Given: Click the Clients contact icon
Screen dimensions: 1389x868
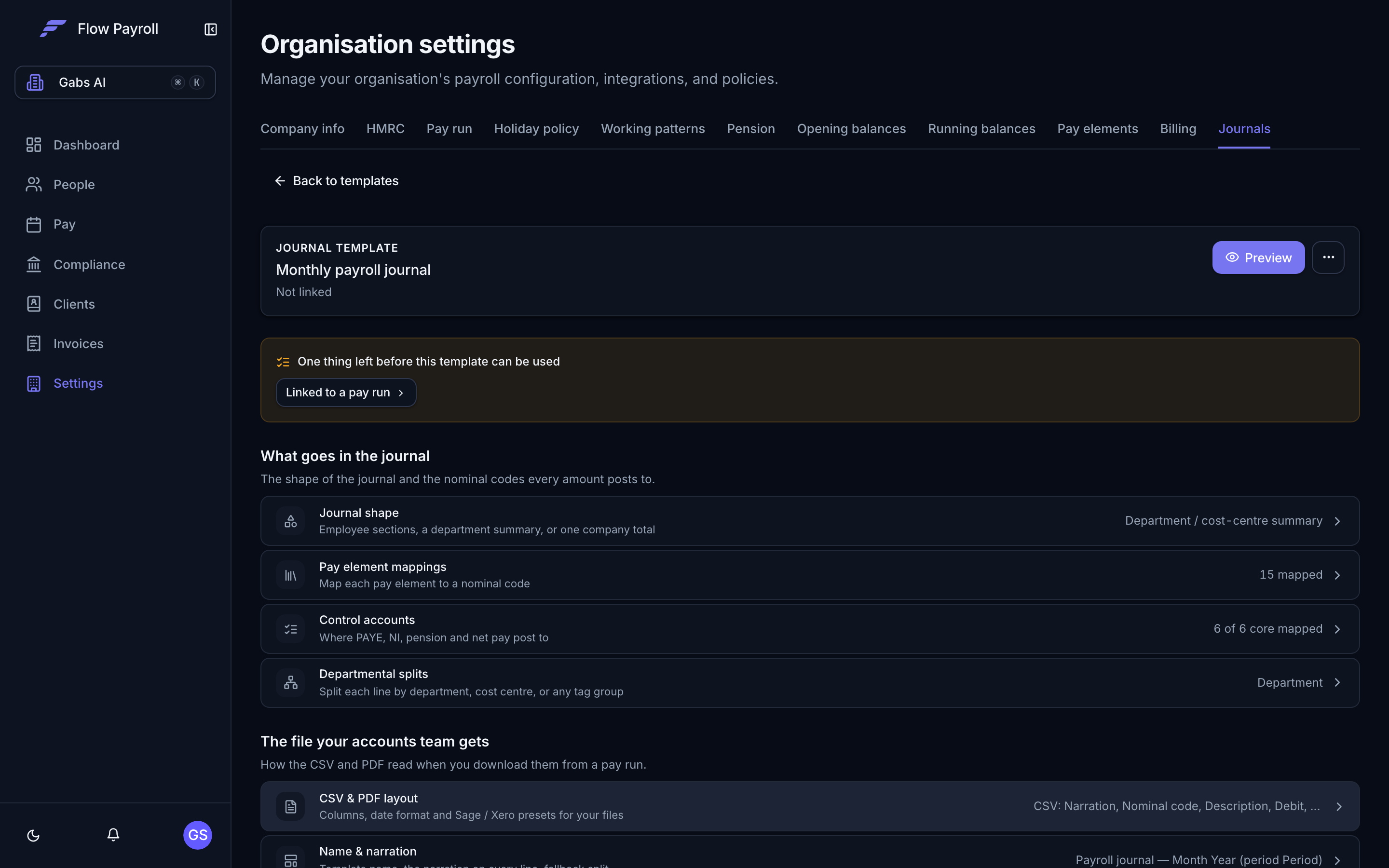Looking at the screenshot, I should point(34,304).
